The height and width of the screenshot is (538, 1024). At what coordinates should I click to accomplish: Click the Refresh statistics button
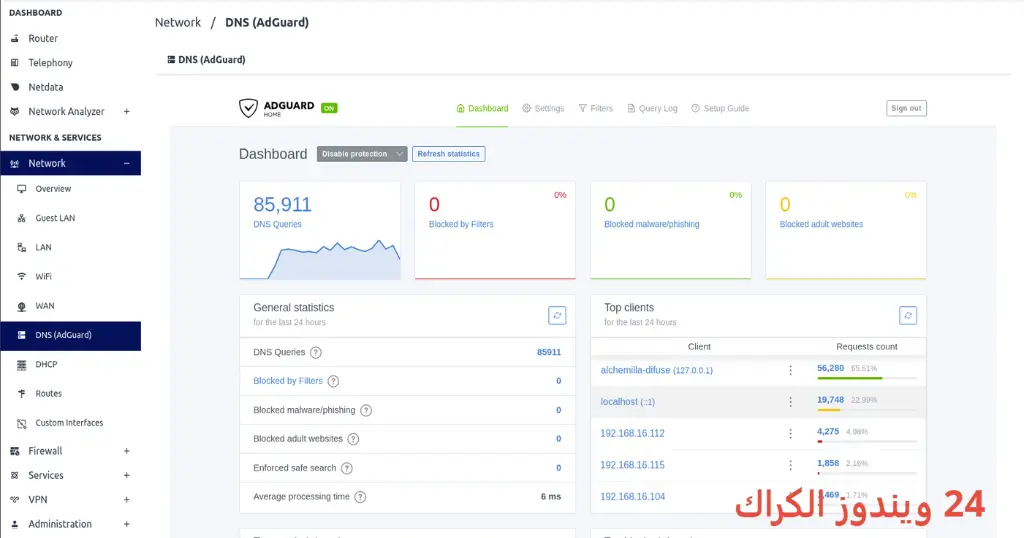coord(448,154)
